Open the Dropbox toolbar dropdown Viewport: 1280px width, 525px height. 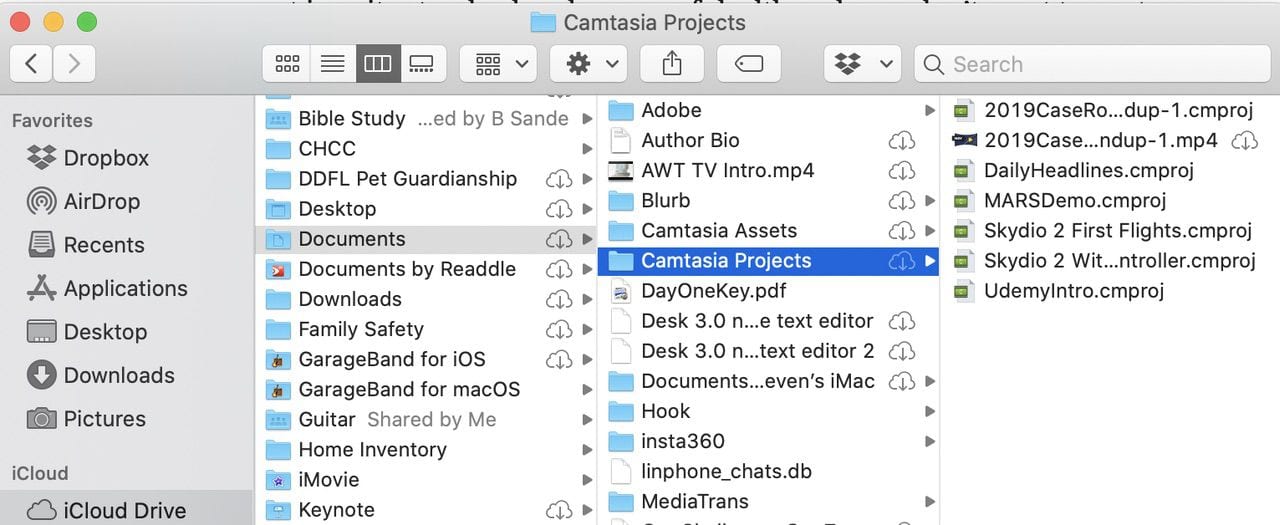point(862,65)
